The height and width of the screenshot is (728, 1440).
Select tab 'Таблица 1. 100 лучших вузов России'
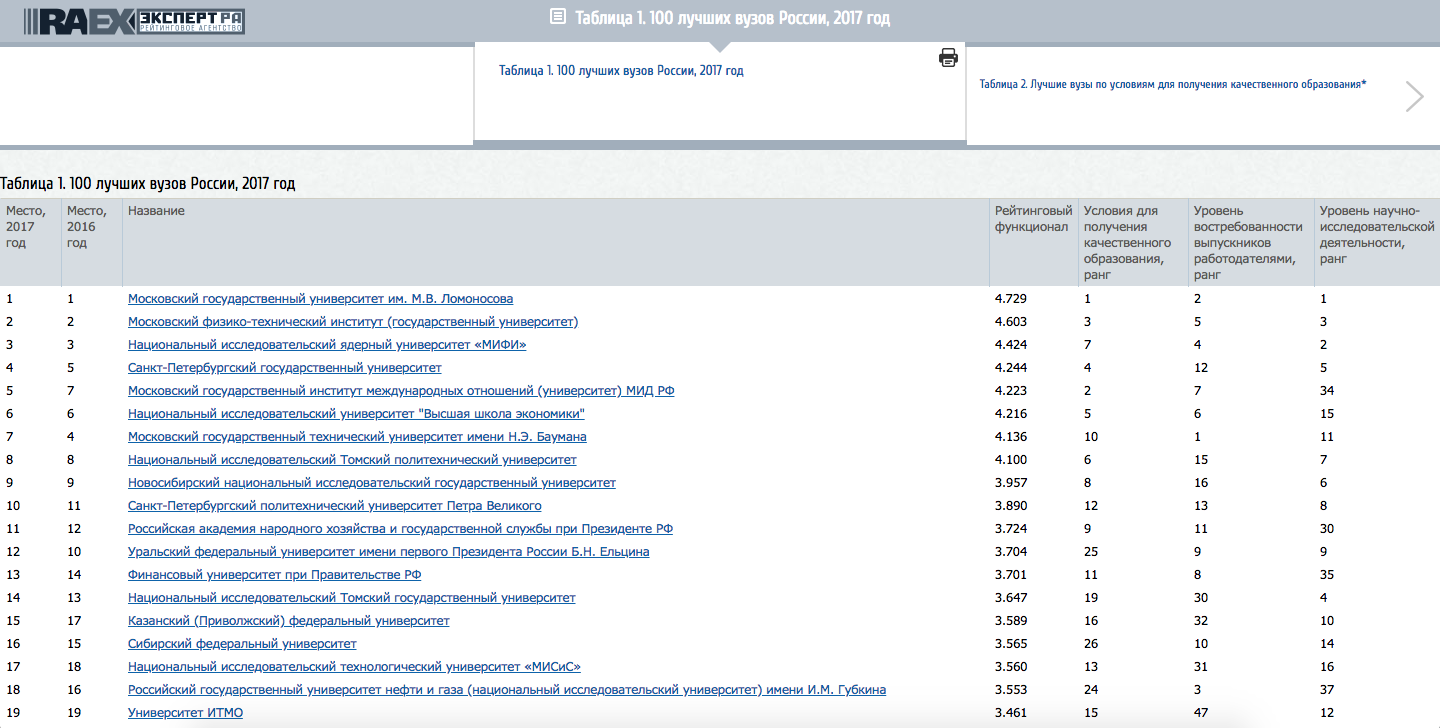coord(621,71)
